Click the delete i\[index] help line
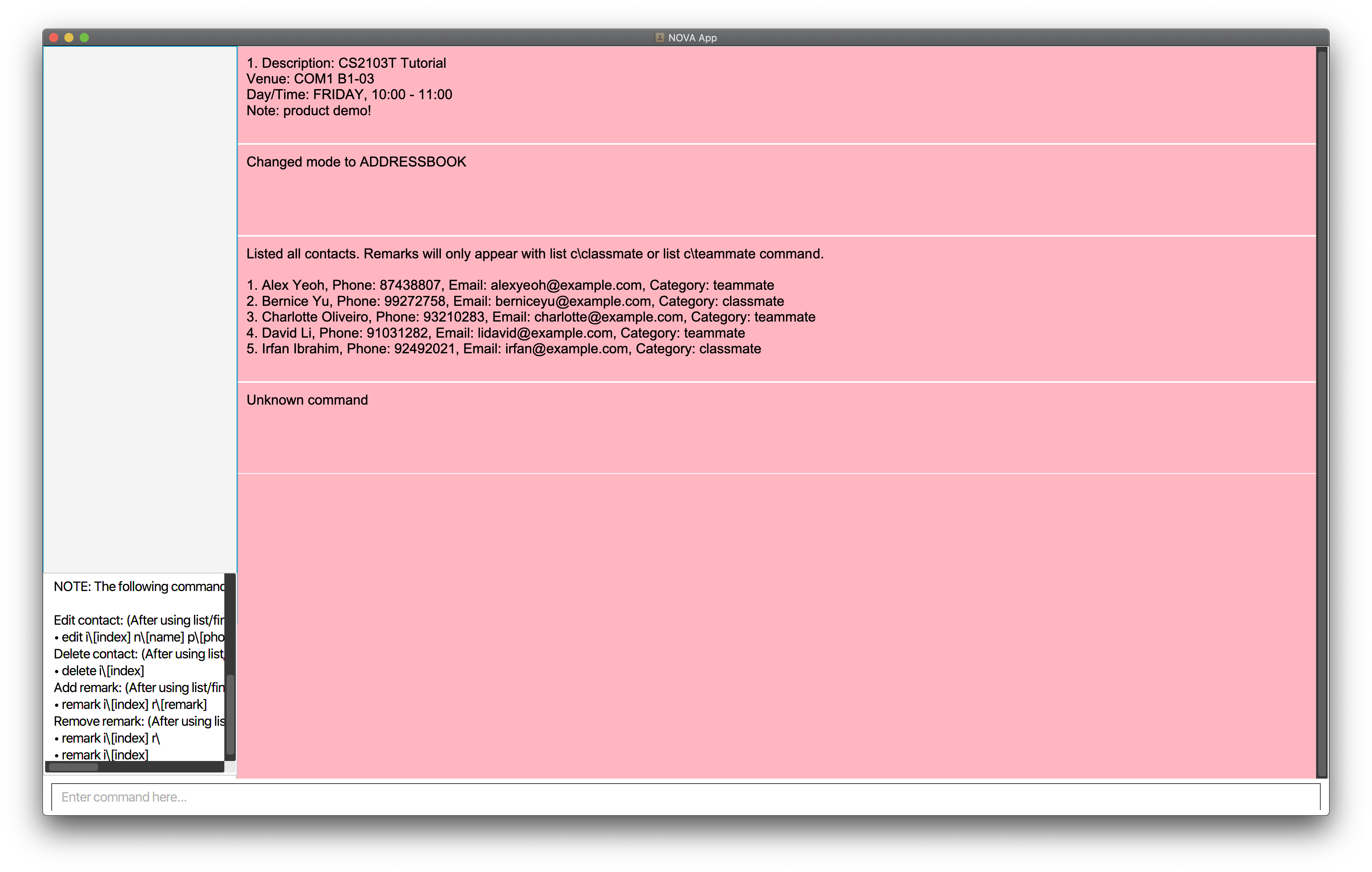The width and height of the screenshot is (1372, 872). click(103, 671)
